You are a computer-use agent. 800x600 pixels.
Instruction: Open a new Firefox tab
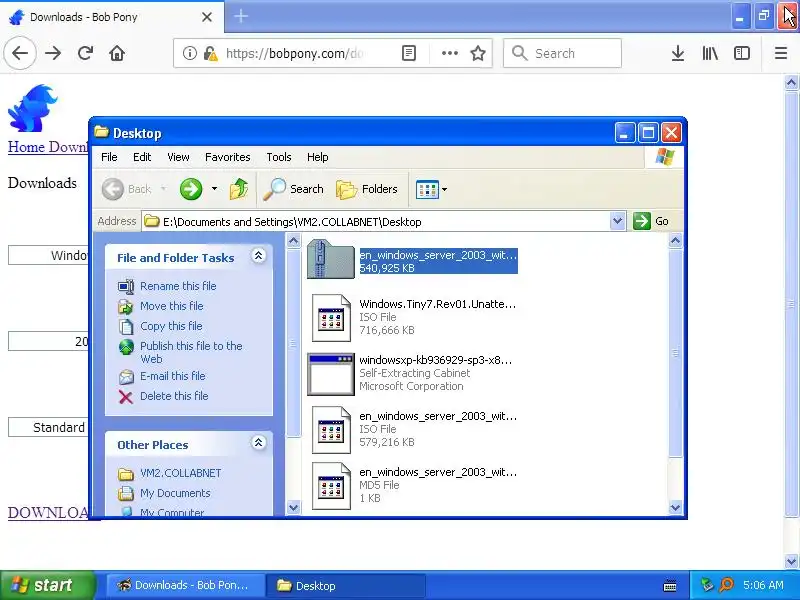(x=241, y=16)
